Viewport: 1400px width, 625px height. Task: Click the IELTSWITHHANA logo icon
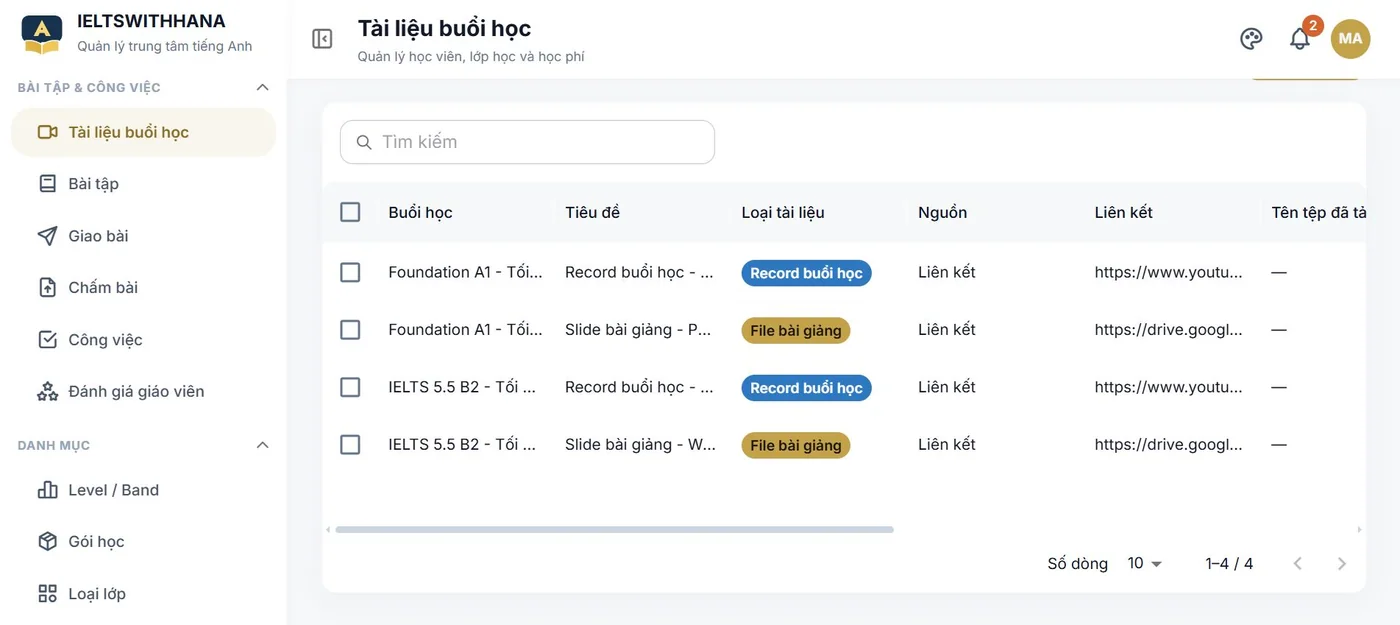pos(42,34)
